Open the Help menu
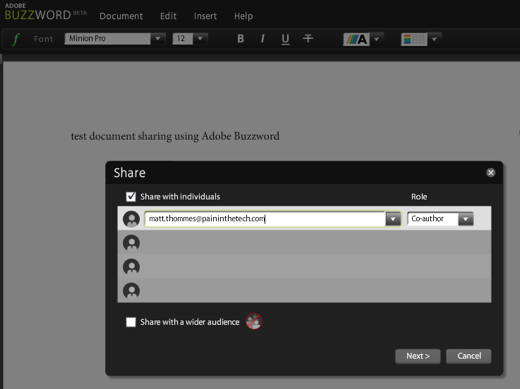Viewport: 520px width, 389px height. click(x=243, y=16)
